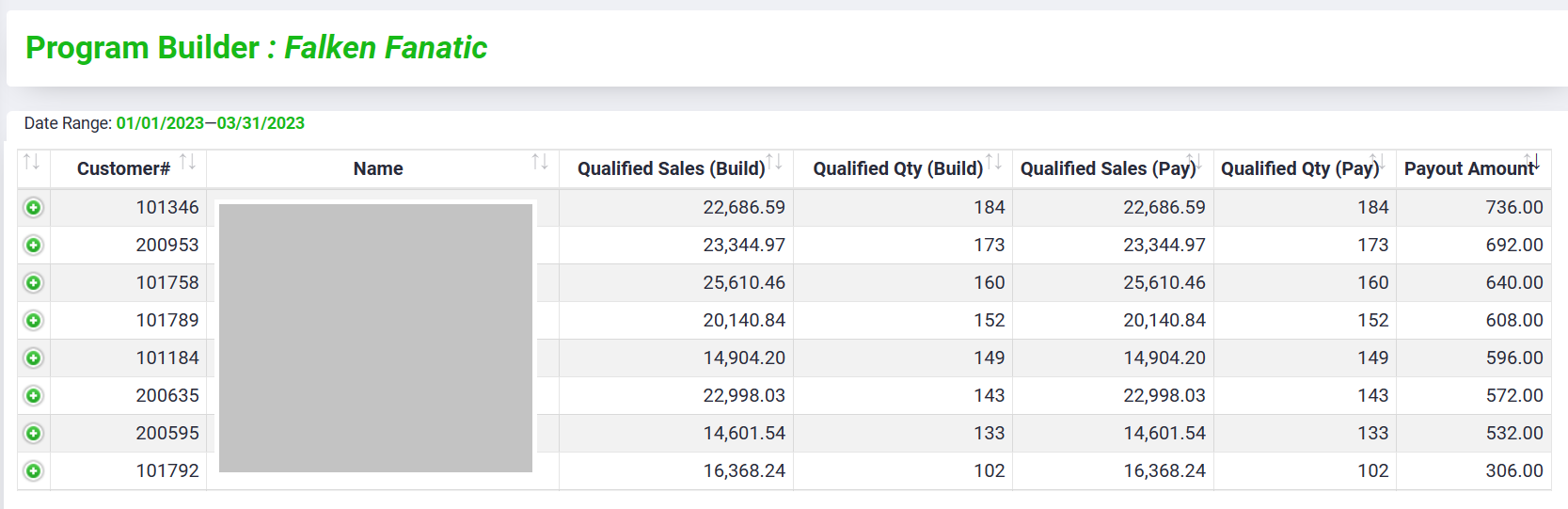Expand row for customer 101346
Screen dimensions: 1568x509
[x=34, y=207]
